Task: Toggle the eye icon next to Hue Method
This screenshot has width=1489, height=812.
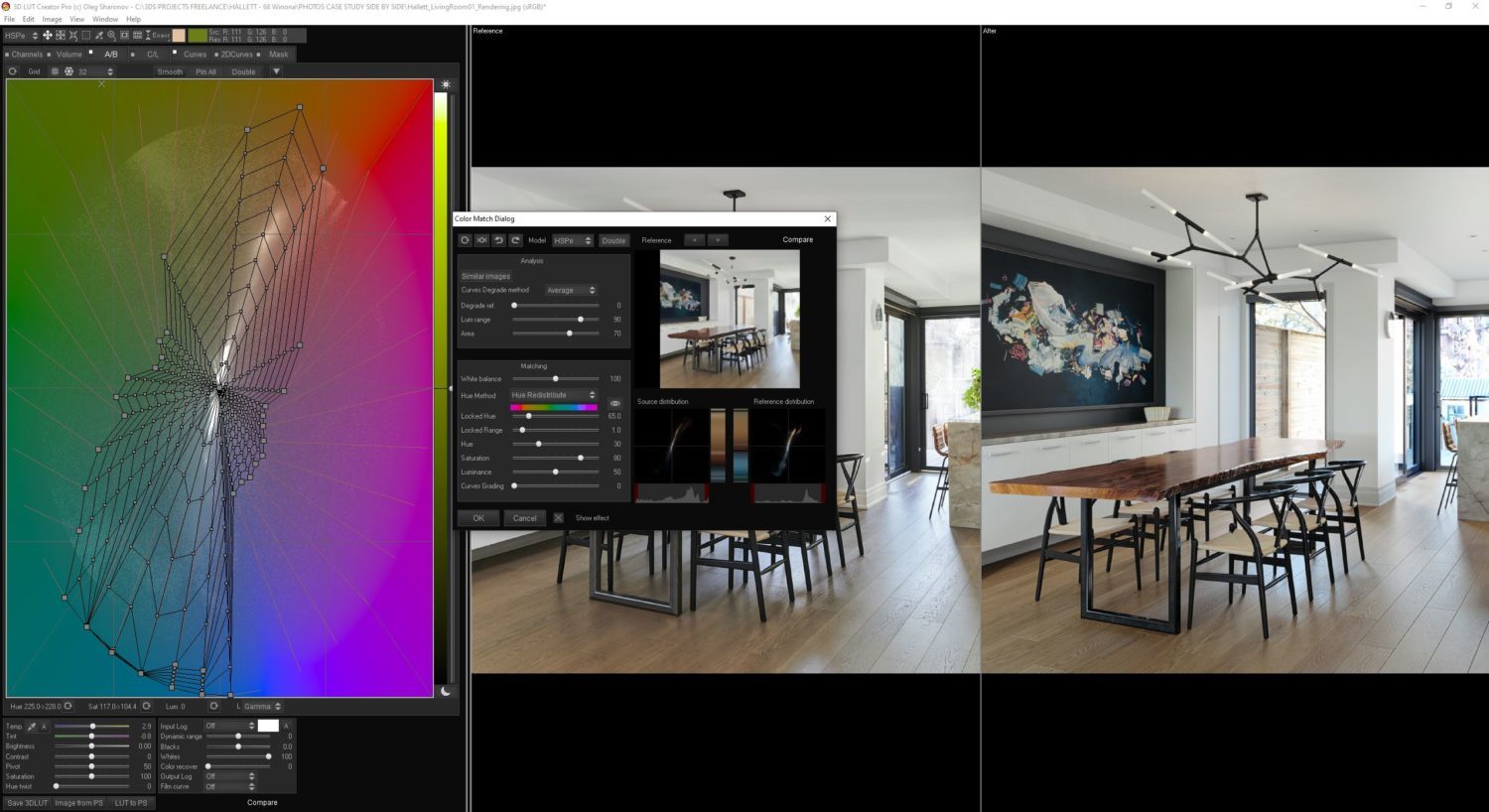Action: [614, 403]
